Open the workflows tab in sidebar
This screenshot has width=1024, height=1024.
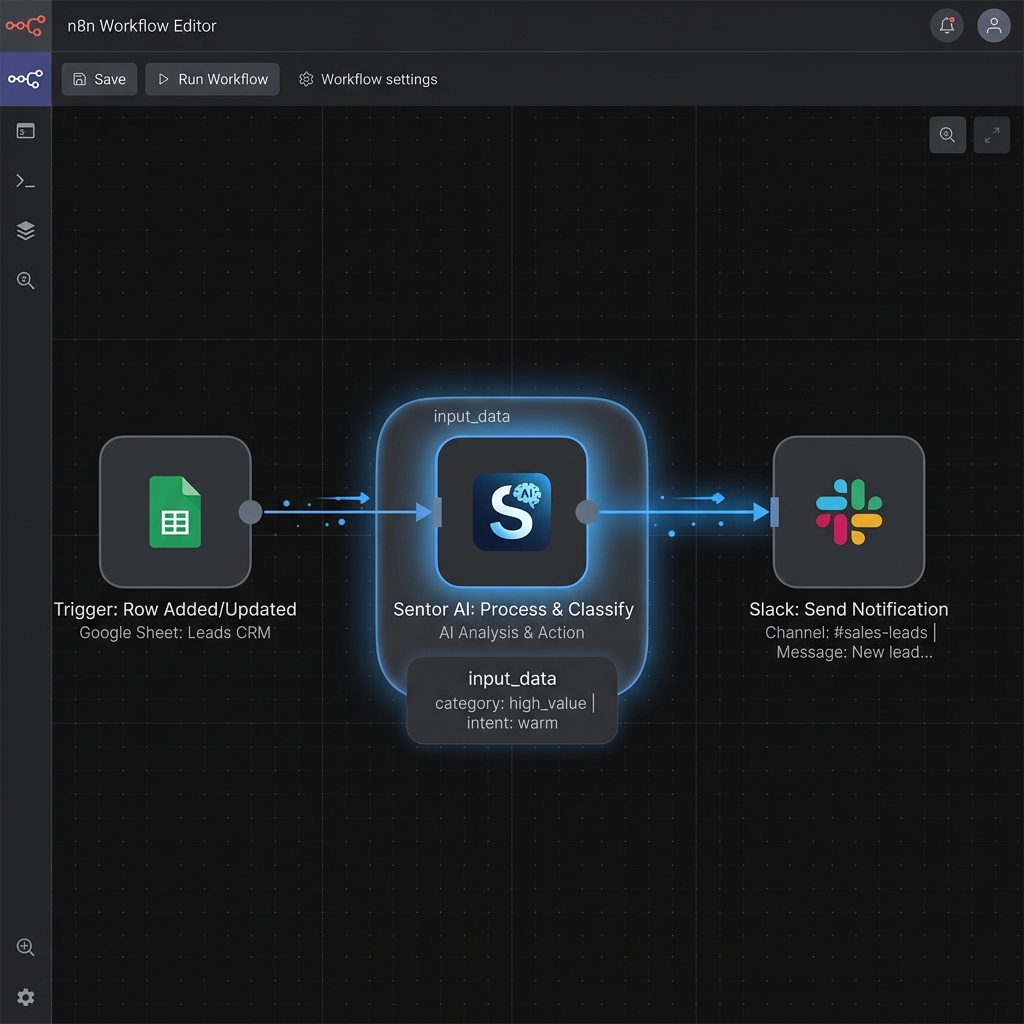point(25,79)
